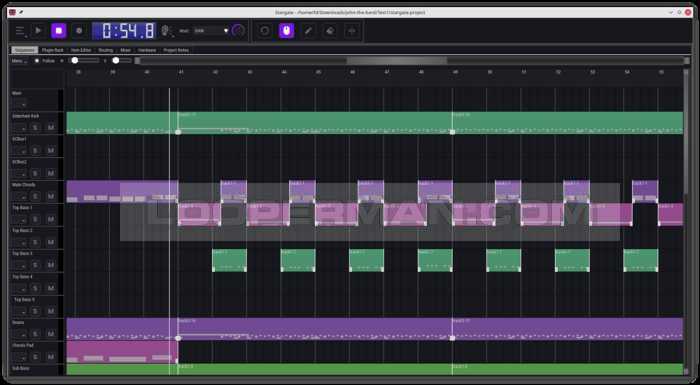Mute the Chords Pad track
The height and width of the screenshot is (385, 700).
pyautogui.click(x=50, y=357)
